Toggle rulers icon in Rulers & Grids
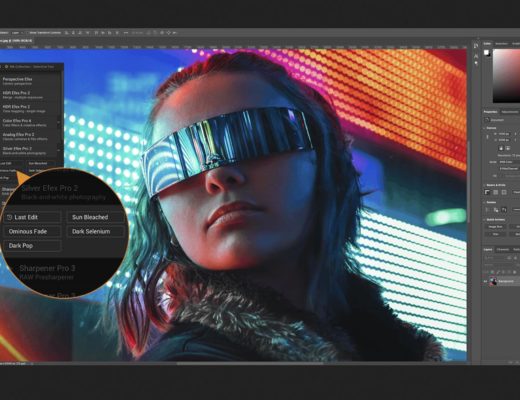The height and width of the screenshot is (400, 520). (x=487, y=192)
